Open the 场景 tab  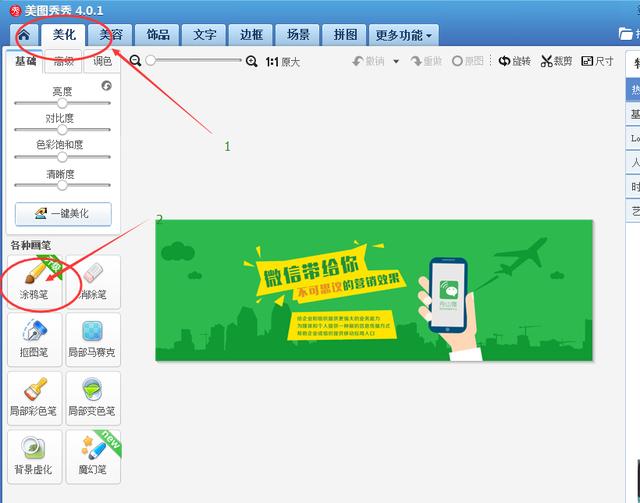click(x=298, y=35)
